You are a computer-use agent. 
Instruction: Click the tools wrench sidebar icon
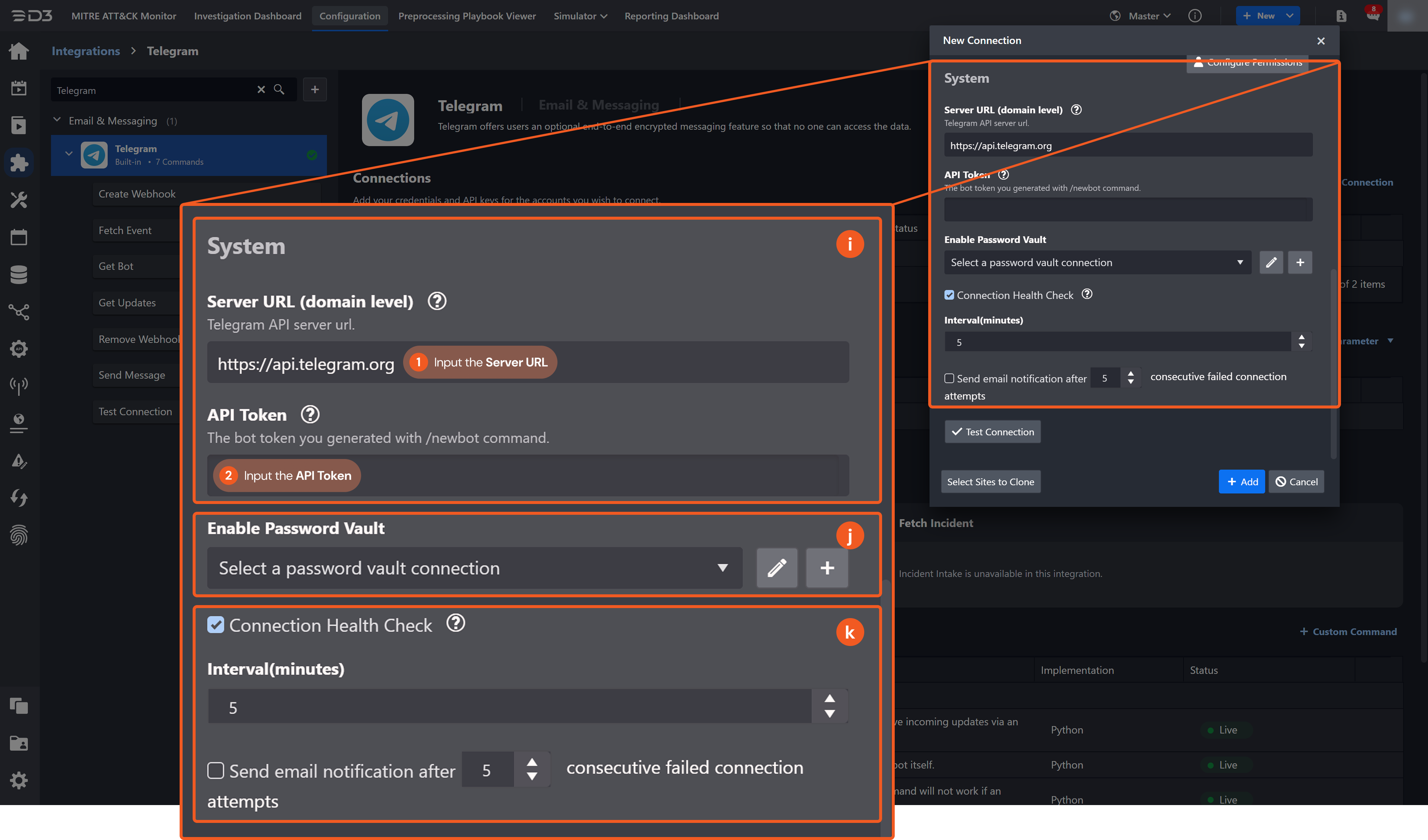(x=19, y=200)
